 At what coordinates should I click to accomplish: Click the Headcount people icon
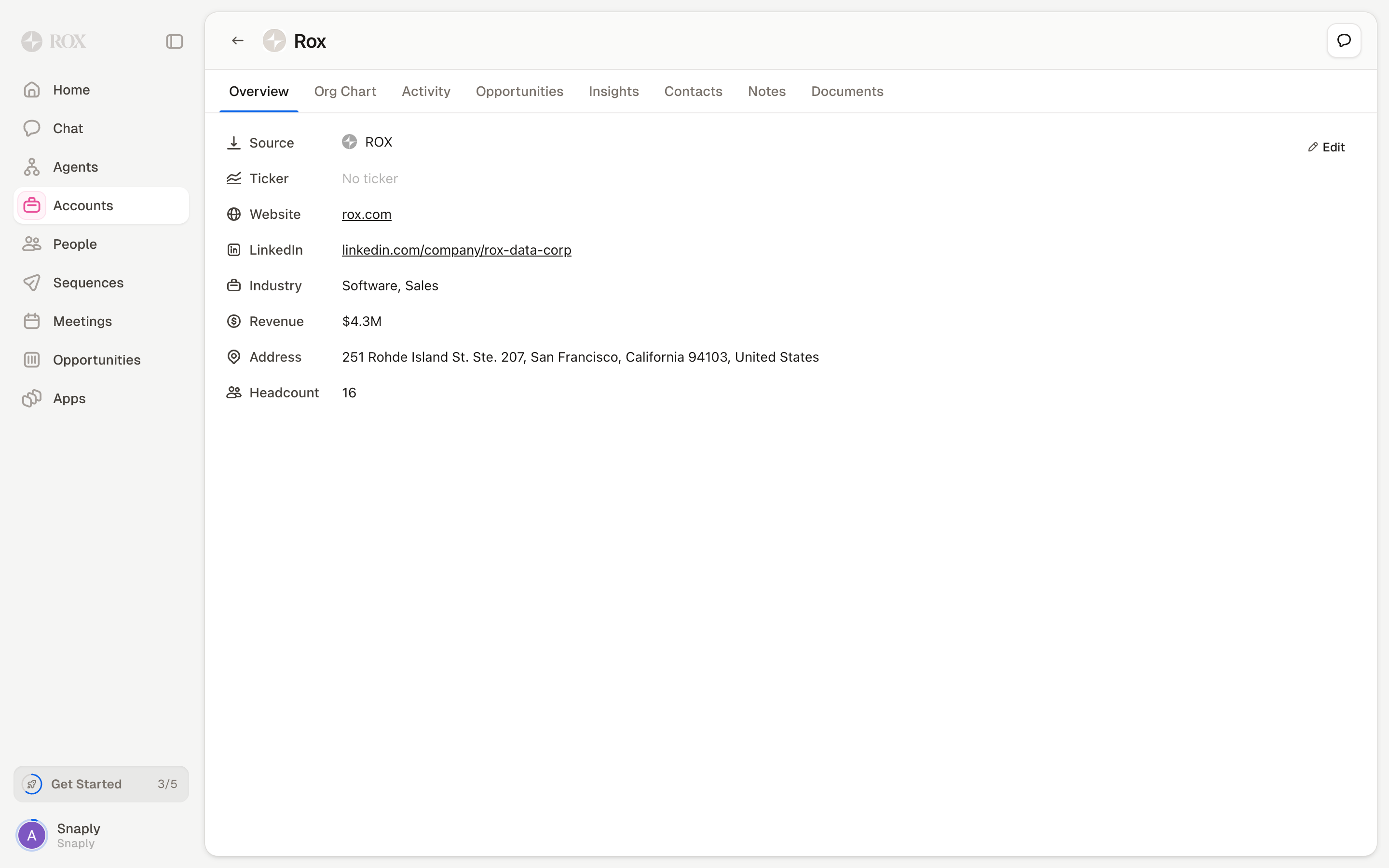pos(233,393)
